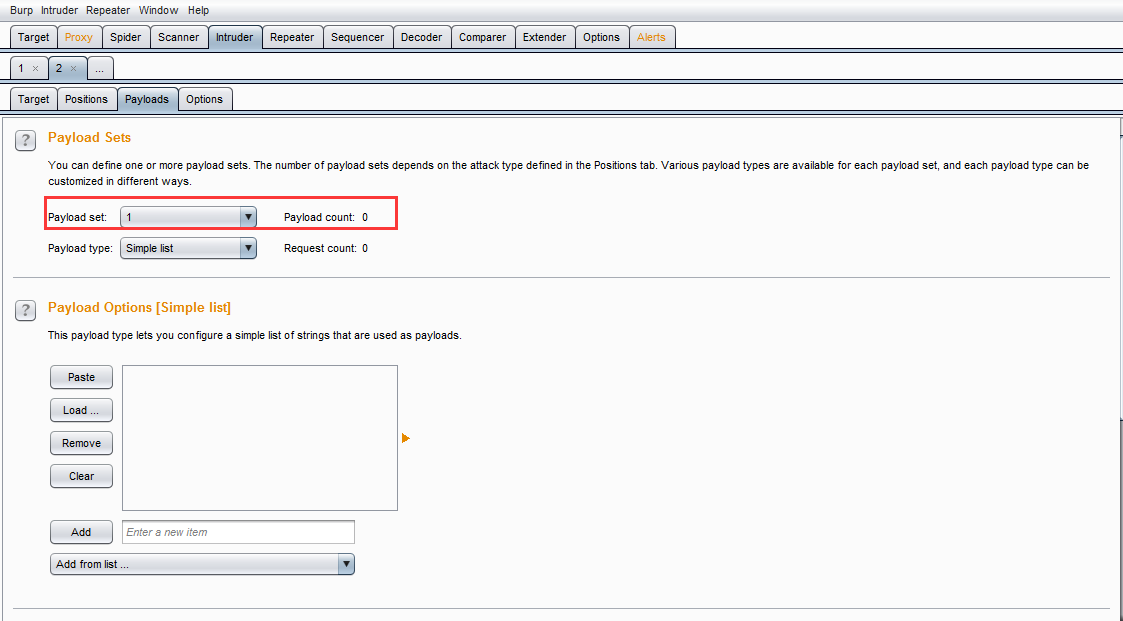Click inside the empty payload list box
This screenshot has width=1123, height=621.
[x=260, y=438]
